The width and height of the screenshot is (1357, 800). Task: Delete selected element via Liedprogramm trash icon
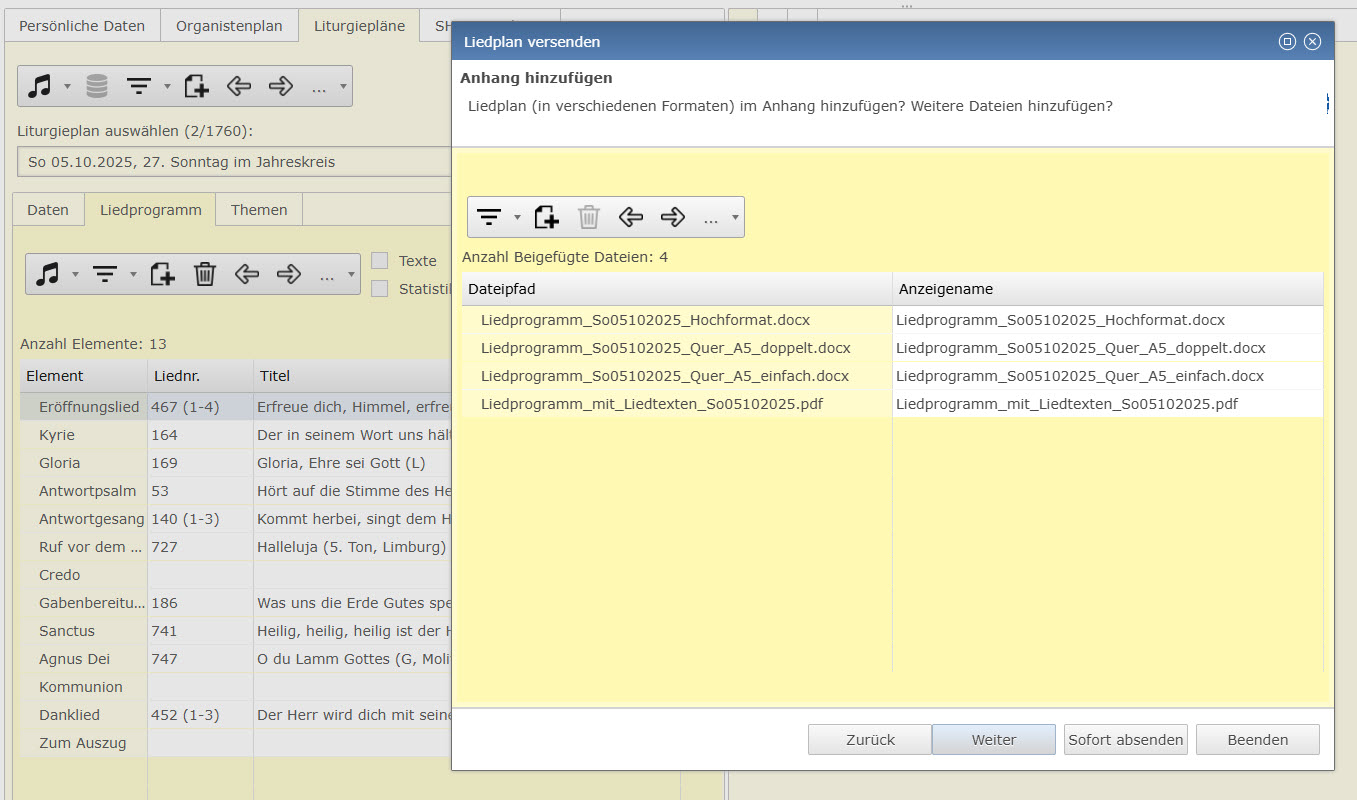(x=205, y=274)
